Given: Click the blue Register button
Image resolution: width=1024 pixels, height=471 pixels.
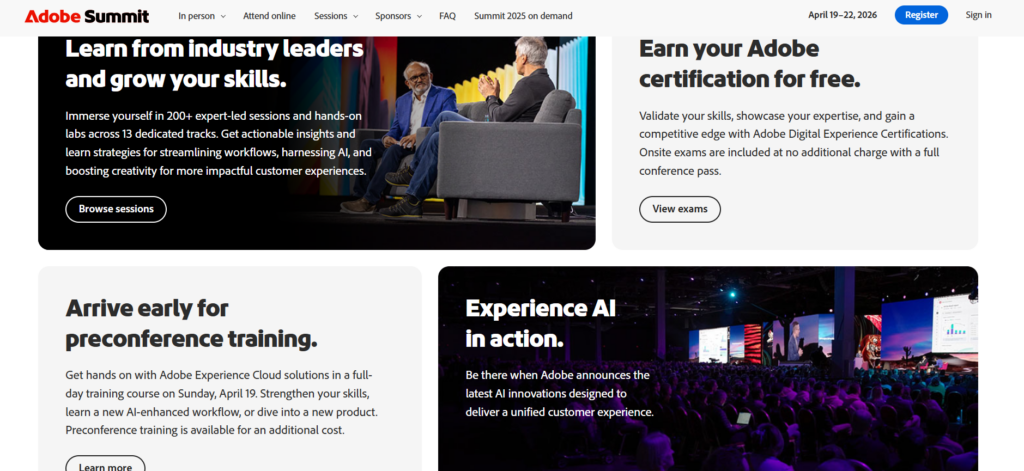Looking at the screenshot, I should click(921, 15).
